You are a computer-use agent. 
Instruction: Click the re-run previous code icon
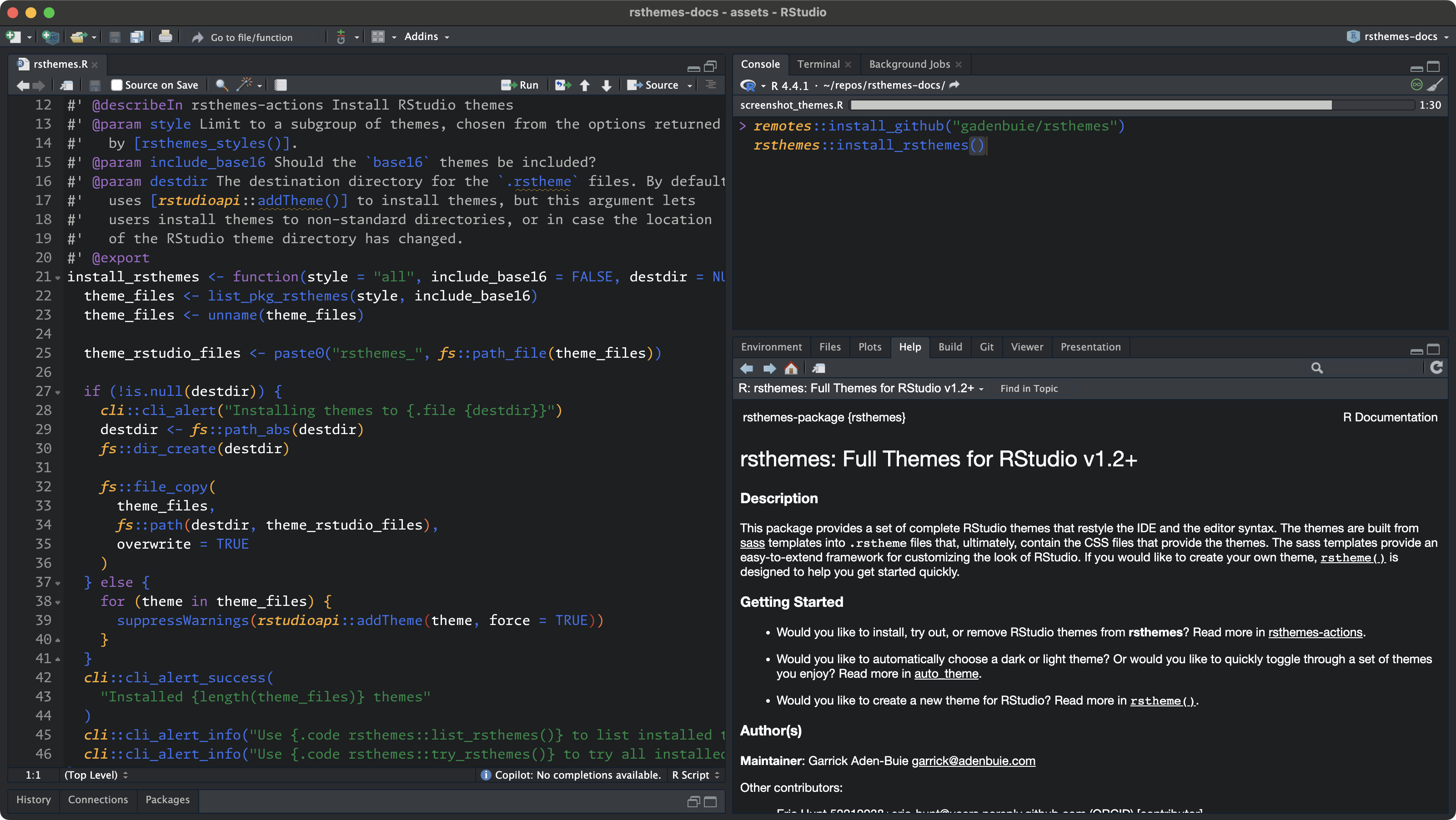click(x=562, y=85)
